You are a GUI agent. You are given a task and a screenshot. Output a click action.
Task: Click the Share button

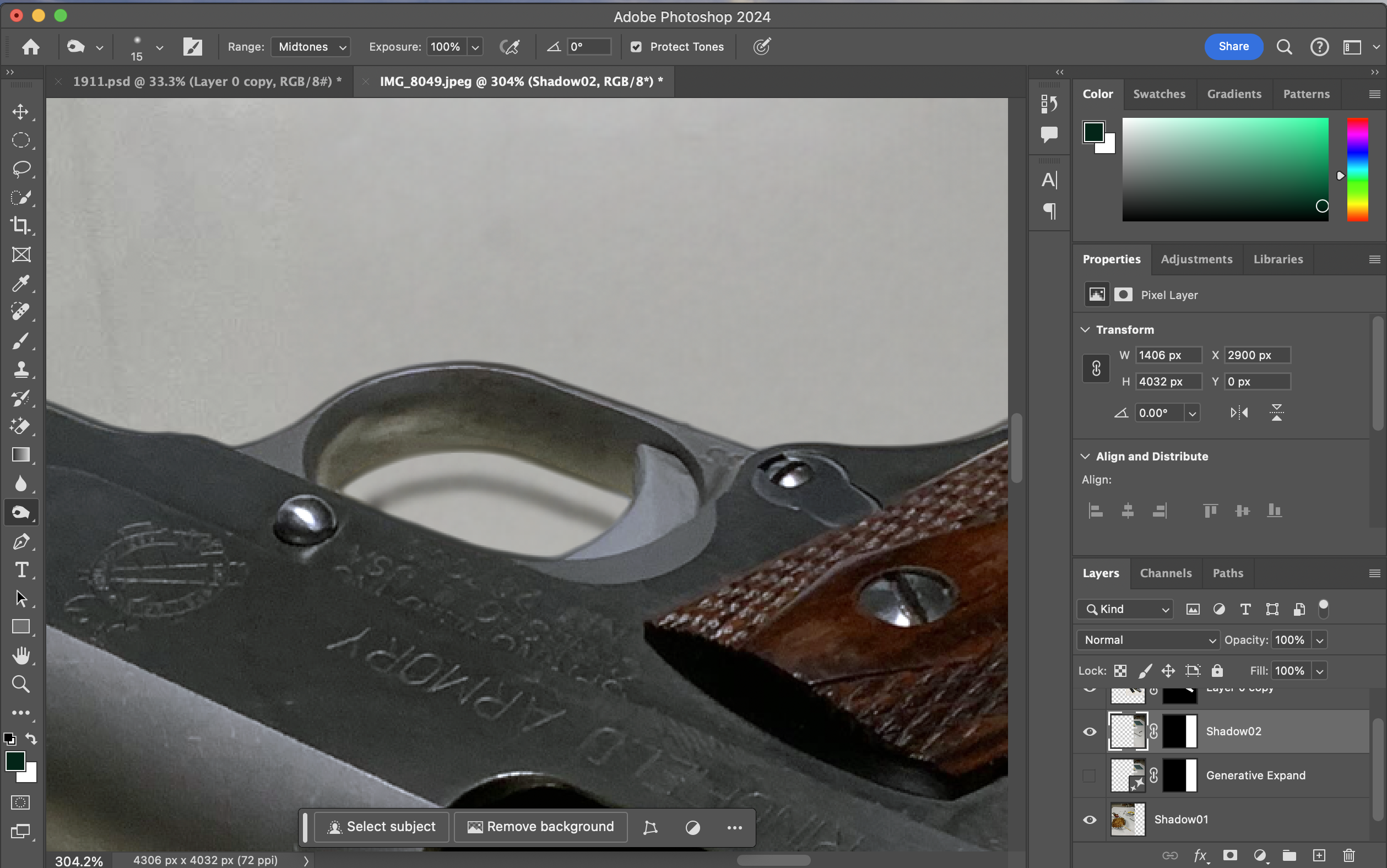tap(1233, 46)
